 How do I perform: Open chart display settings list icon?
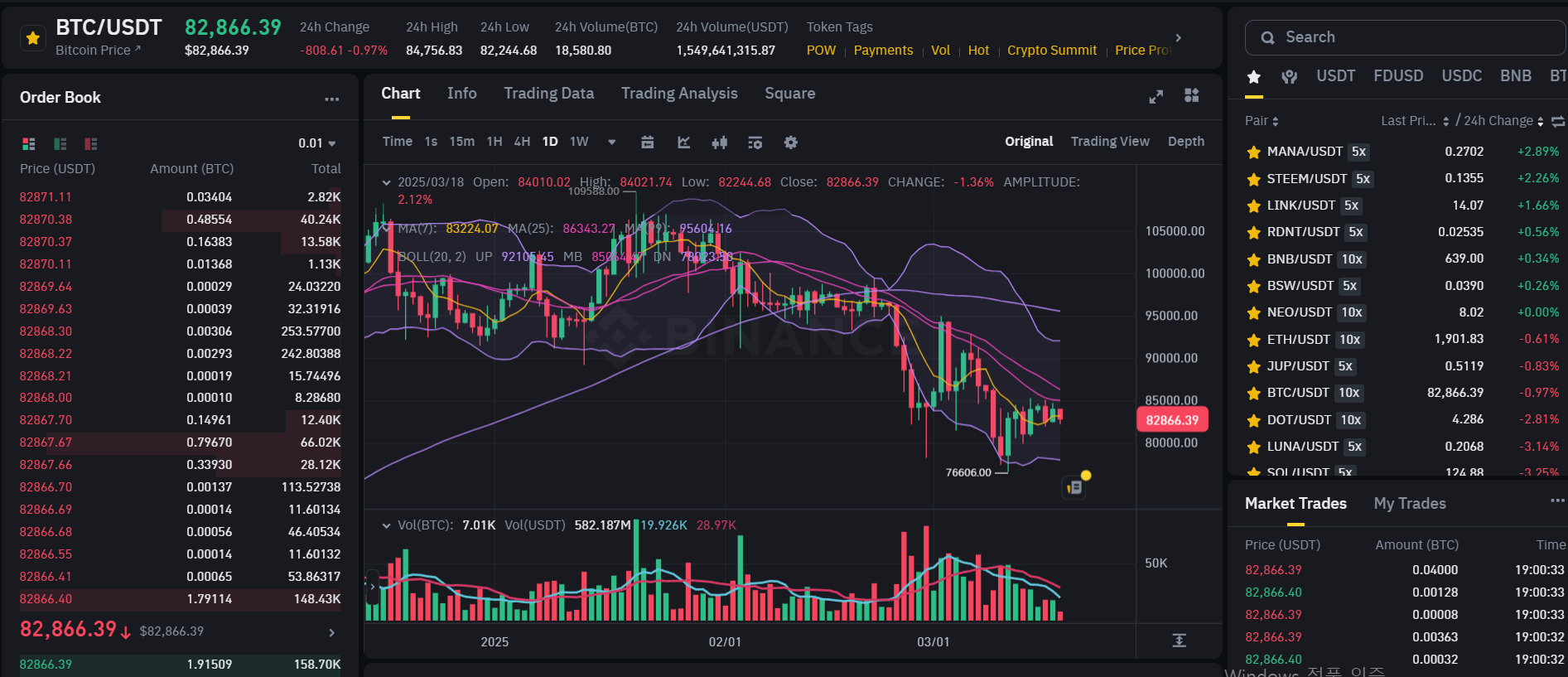[x=755, y=143]
